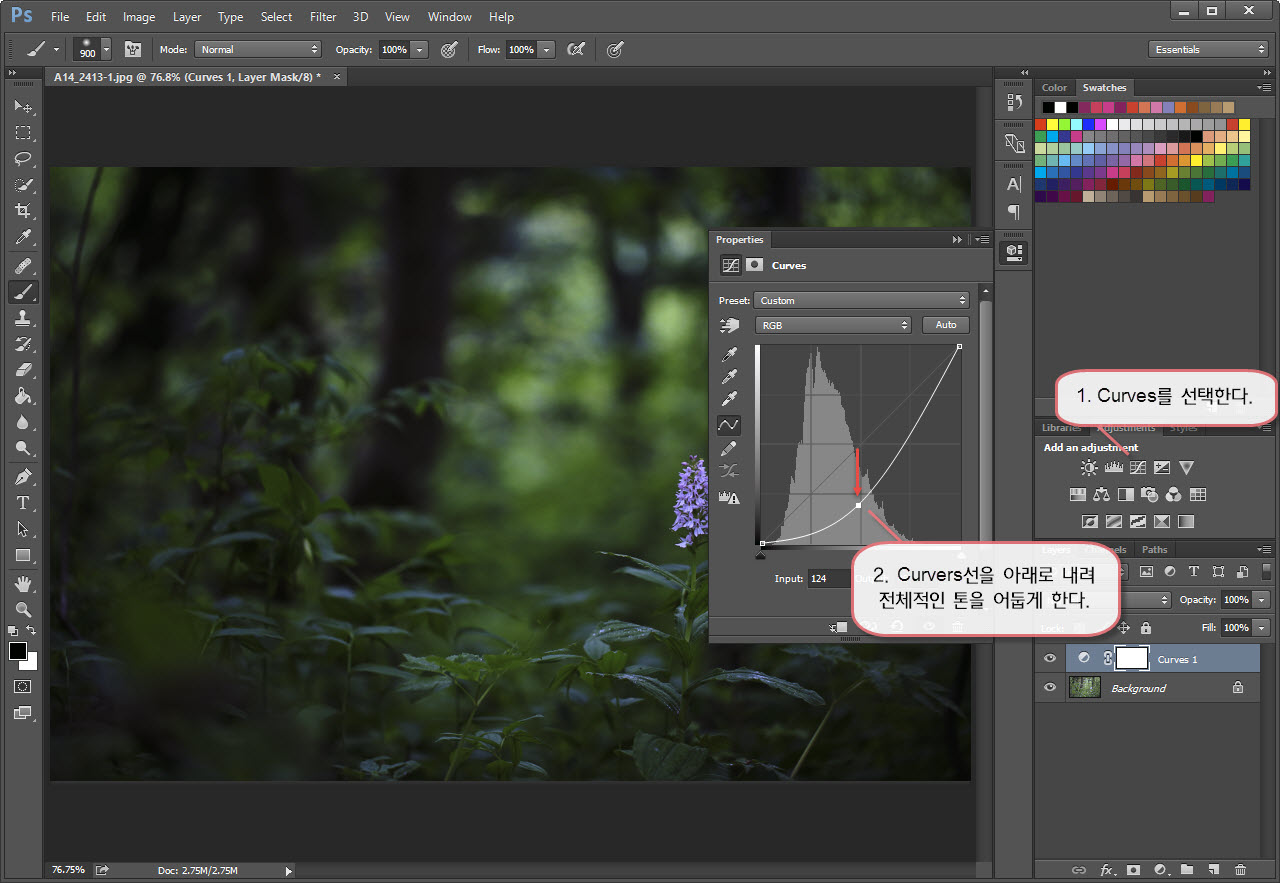Screen dimensions: 1280x883
Task: Add a Channel Mixer adjustment
Action: pyautogui.click(x=1174, y=494)
